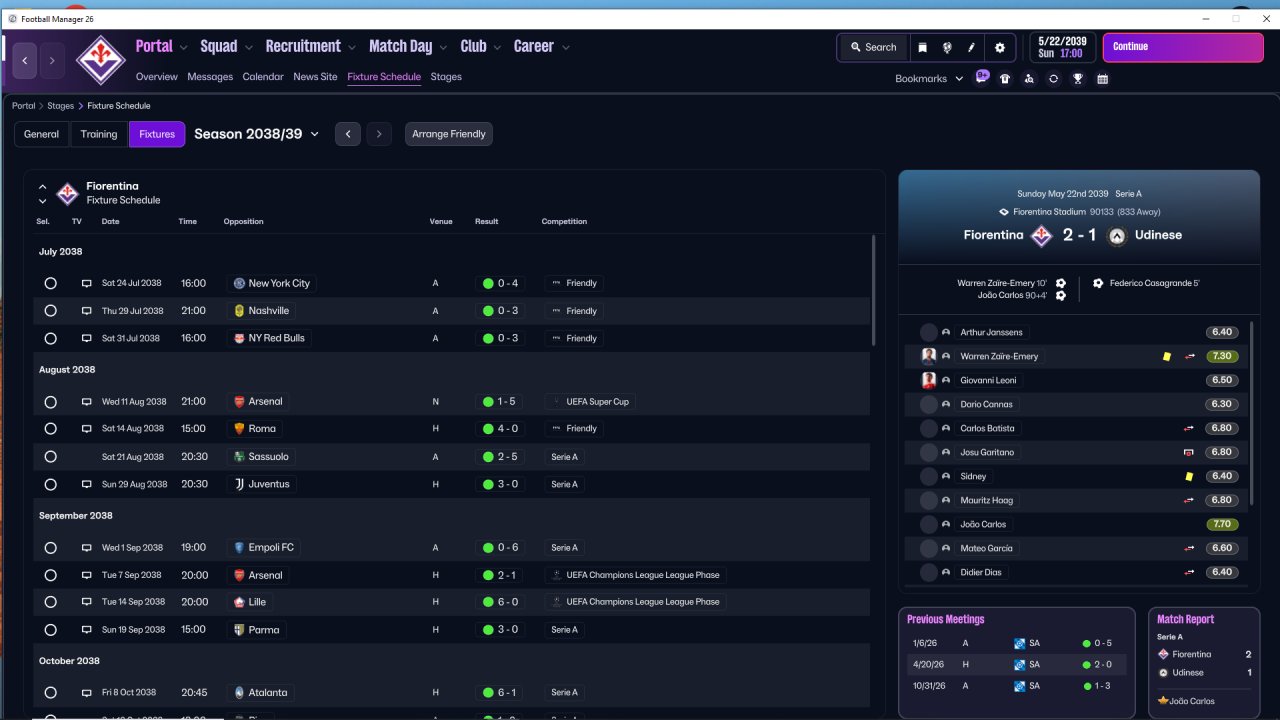Click the Search field
This screenshot has height=720, width=1280.
pyautogui.click(x=873, y=47)
